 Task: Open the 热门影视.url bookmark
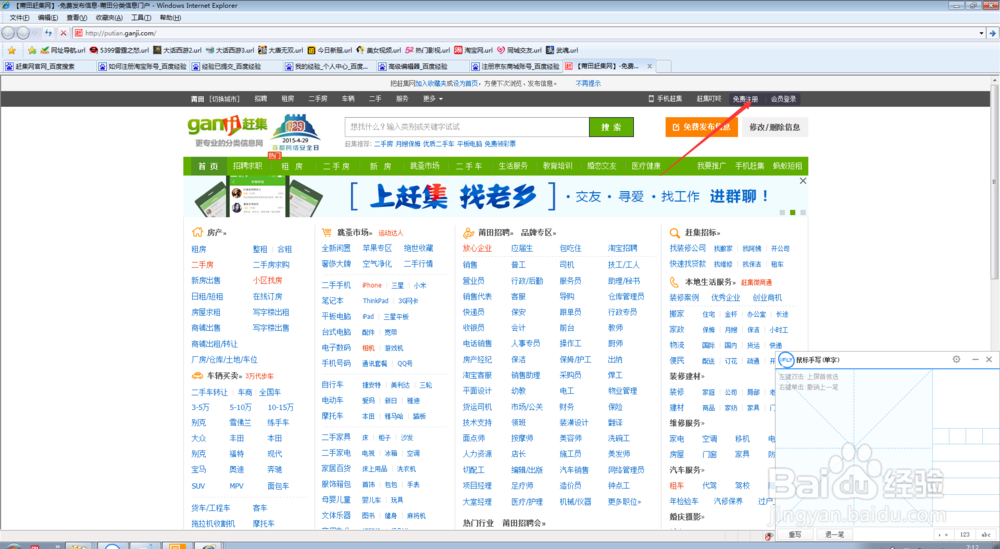tap(428, 50)
